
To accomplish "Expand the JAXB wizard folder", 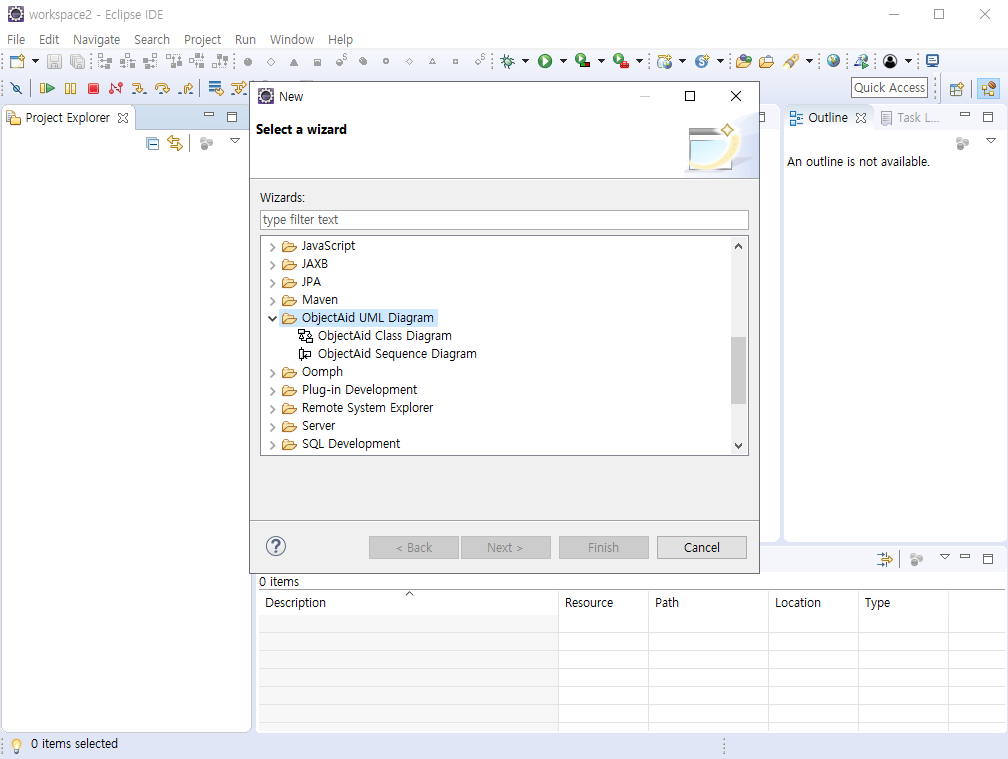I will (x=272, y=265).
